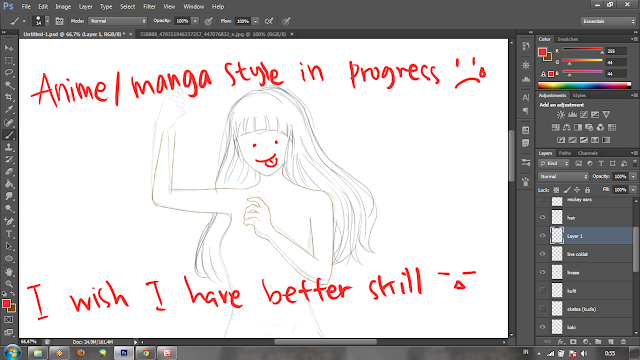Select the Magic Wand tool
The height and width of the screenshot is (360, 640).
9,85
